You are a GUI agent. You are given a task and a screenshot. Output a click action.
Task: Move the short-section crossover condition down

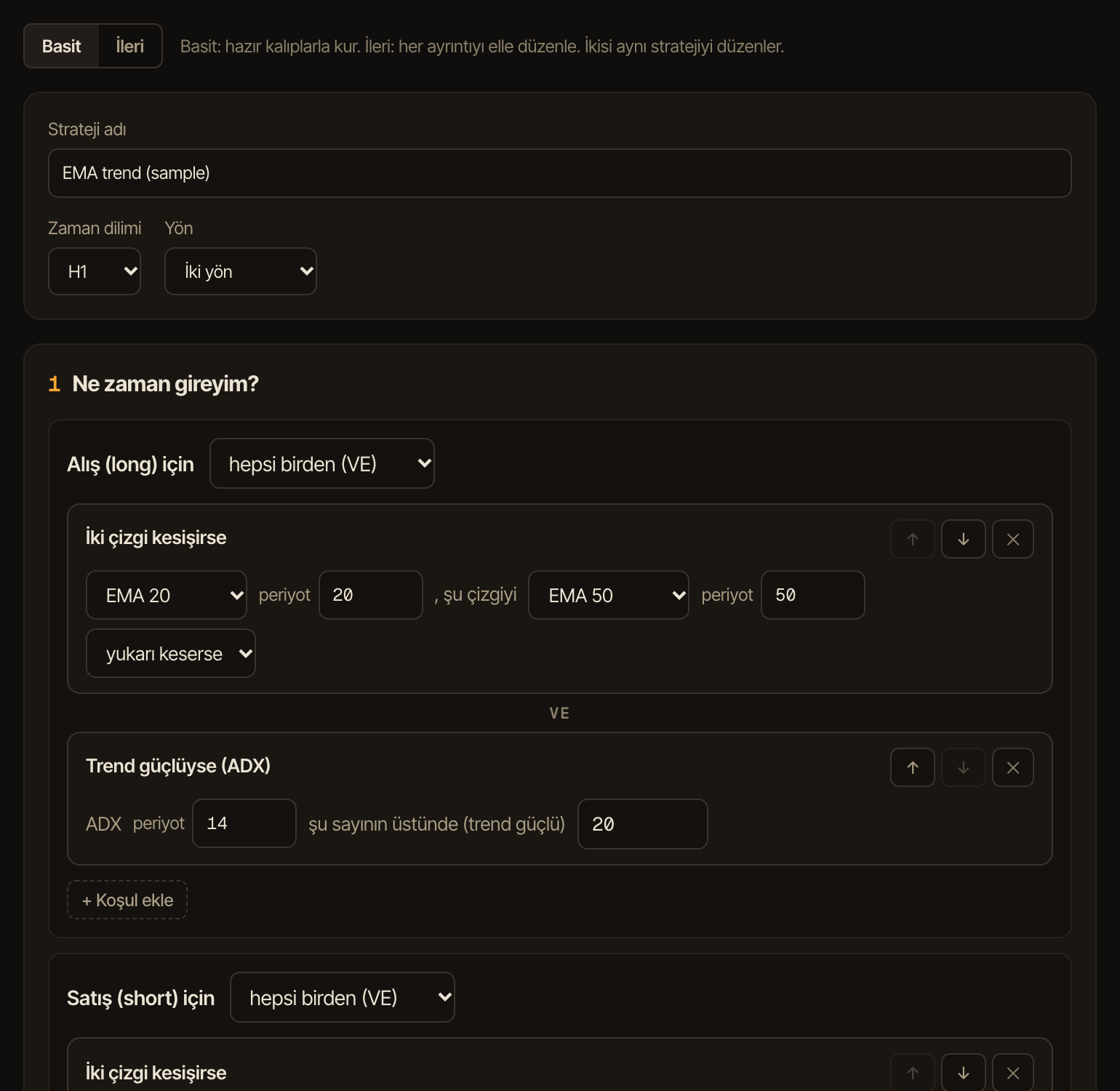[x=963, y=1073]
